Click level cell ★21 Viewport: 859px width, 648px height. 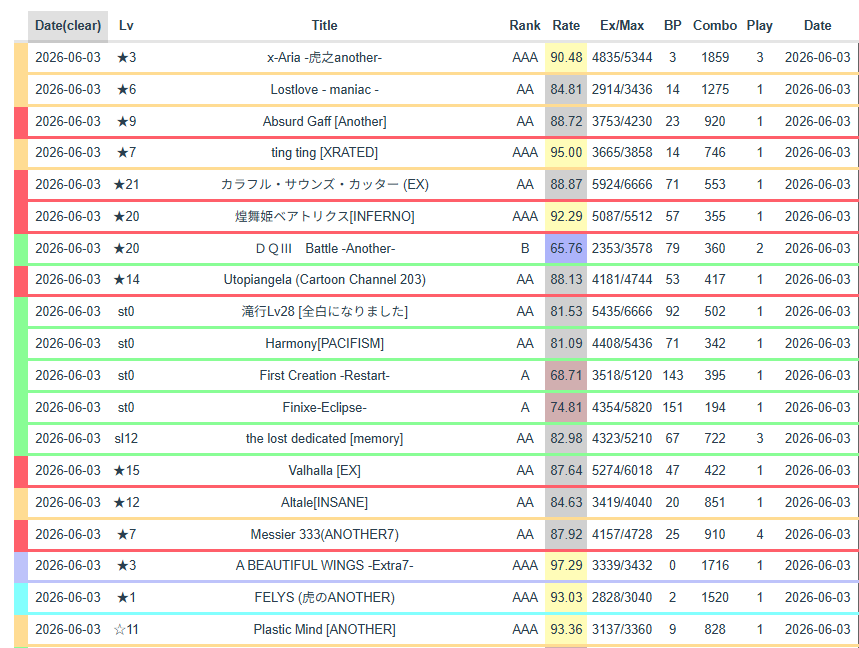pyautogui.click(x=126, y=184)
